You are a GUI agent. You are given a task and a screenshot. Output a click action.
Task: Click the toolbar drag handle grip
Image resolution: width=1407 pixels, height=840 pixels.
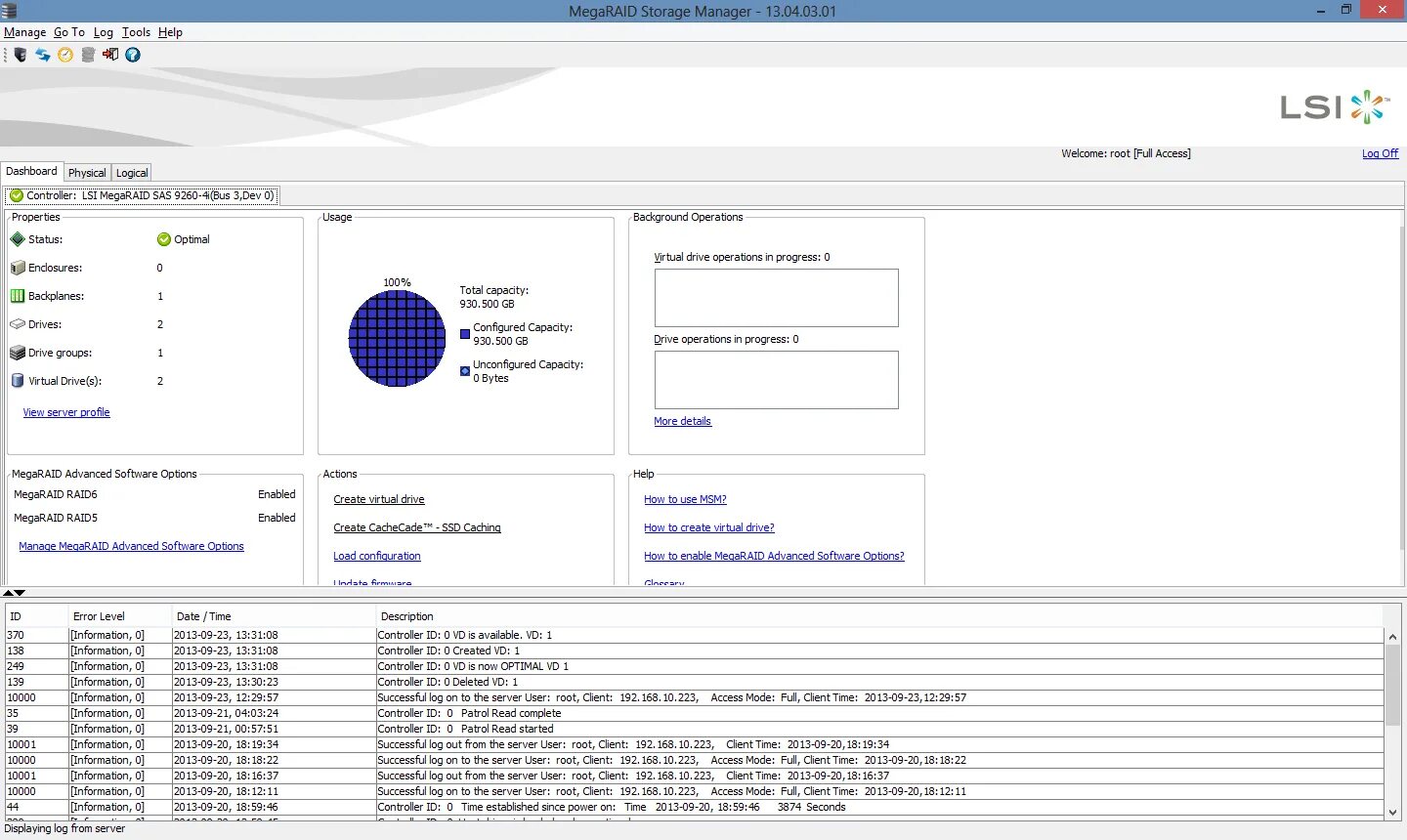(x=5, y=55)
